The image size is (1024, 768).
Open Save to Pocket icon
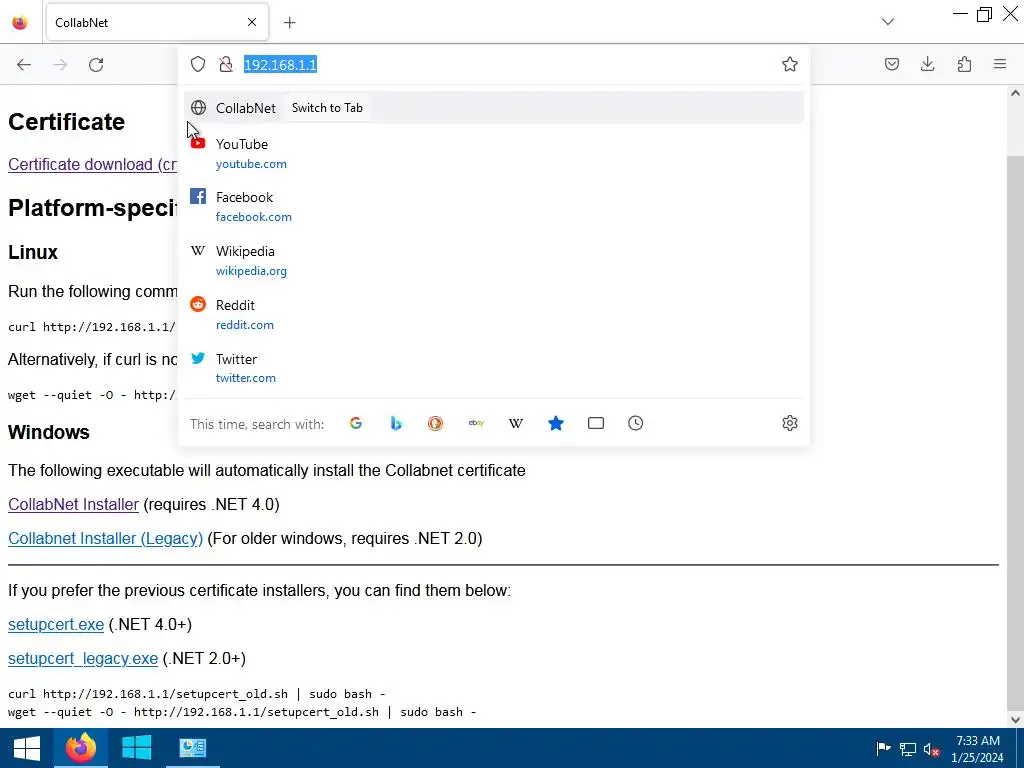pyautogui.click(x=891, y=64)
